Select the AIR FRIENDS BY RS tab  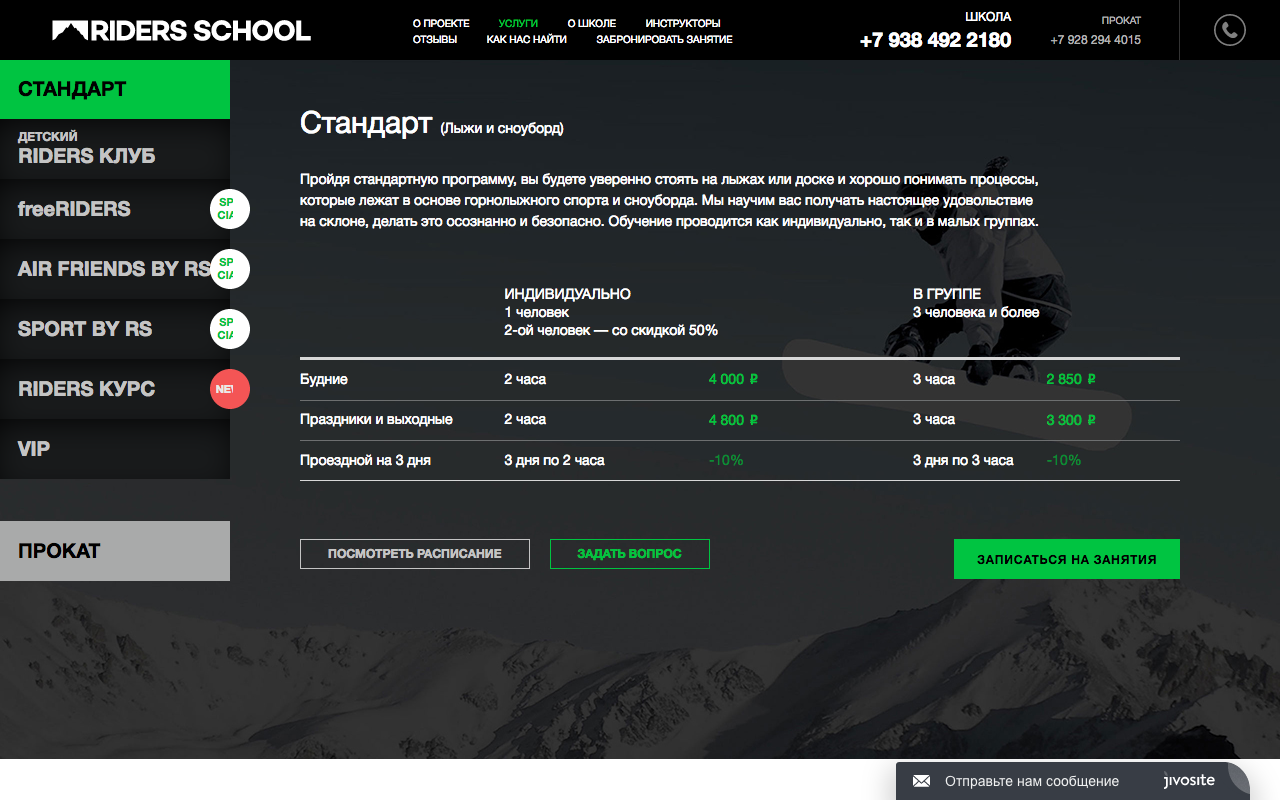coord(115,269)
